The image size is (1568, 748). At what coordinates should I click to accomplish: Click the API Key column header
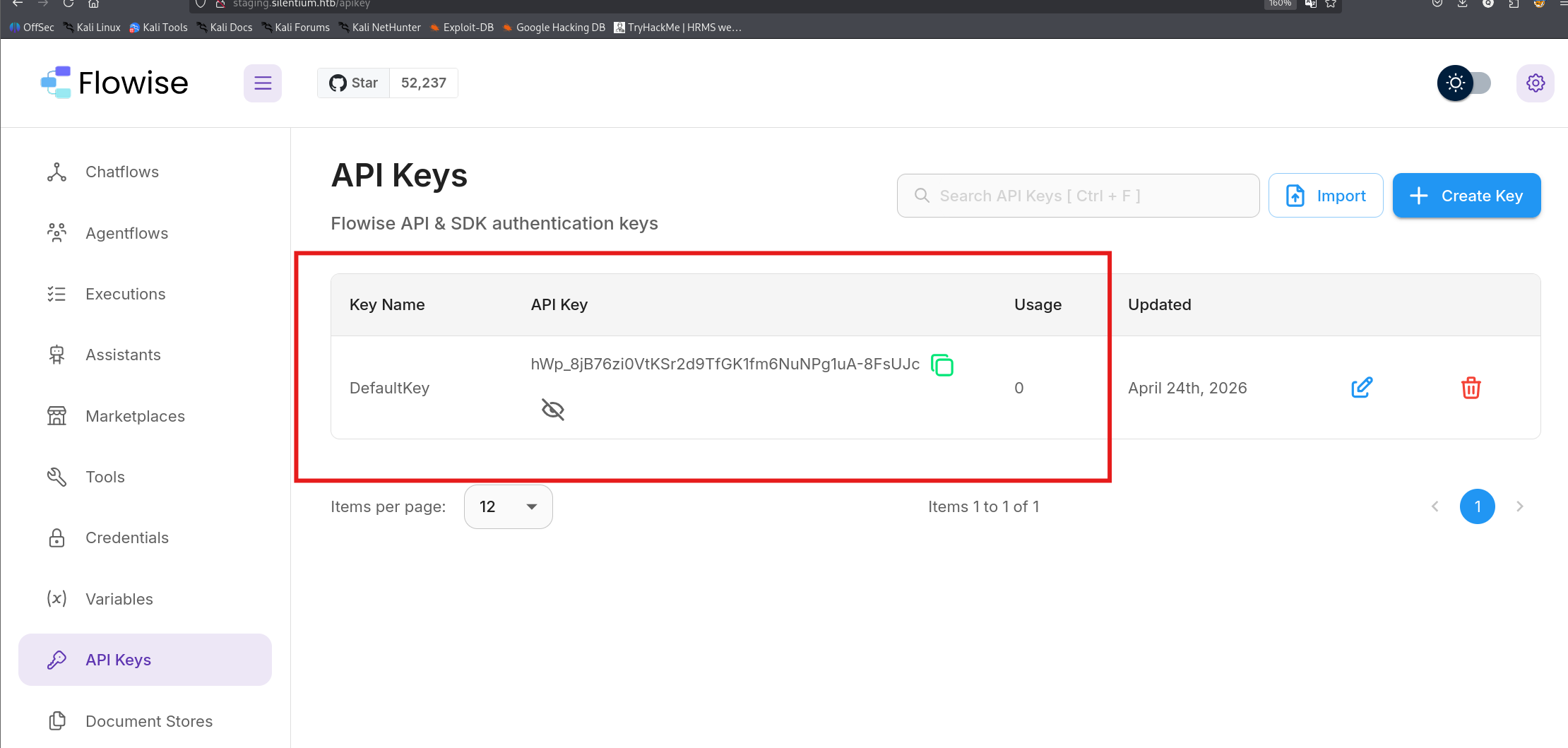[559, 304]
